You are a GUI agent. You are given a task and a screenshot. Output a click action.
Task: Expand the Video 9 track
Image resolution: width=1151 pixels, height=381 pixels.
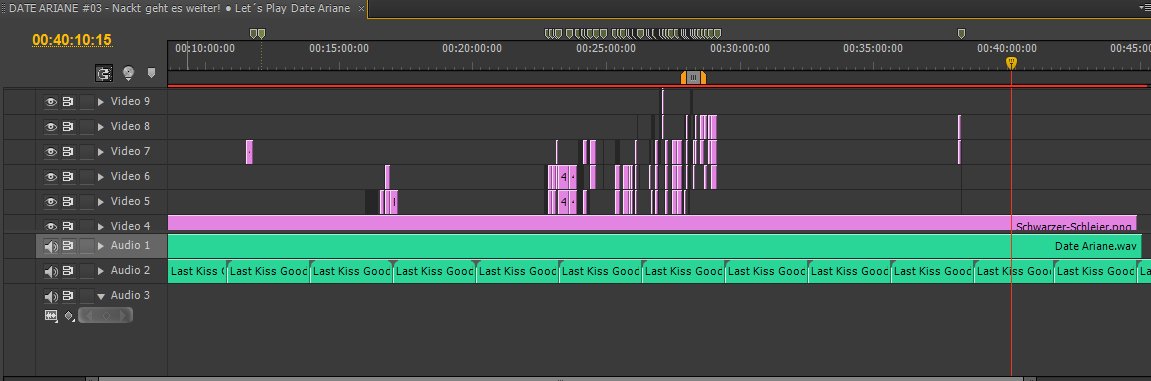click(x=101, y=102)
